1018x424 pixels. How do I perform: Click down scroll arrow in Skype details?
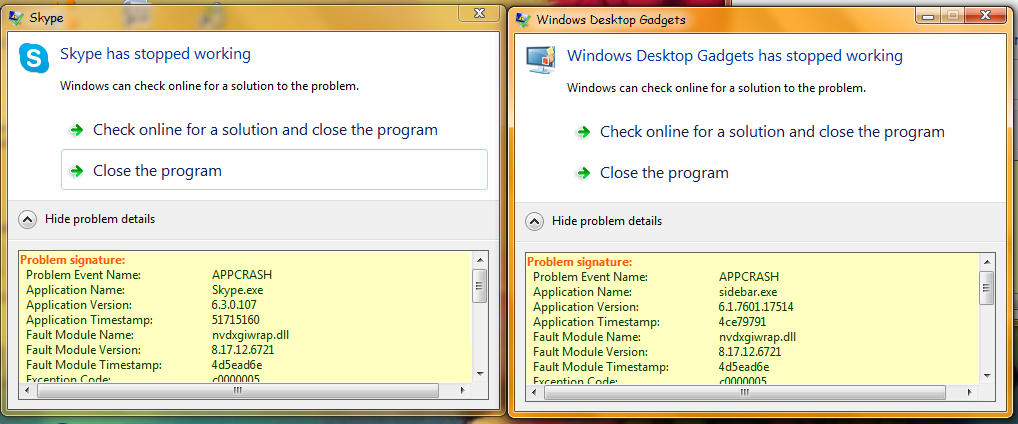tap(480, 373)
